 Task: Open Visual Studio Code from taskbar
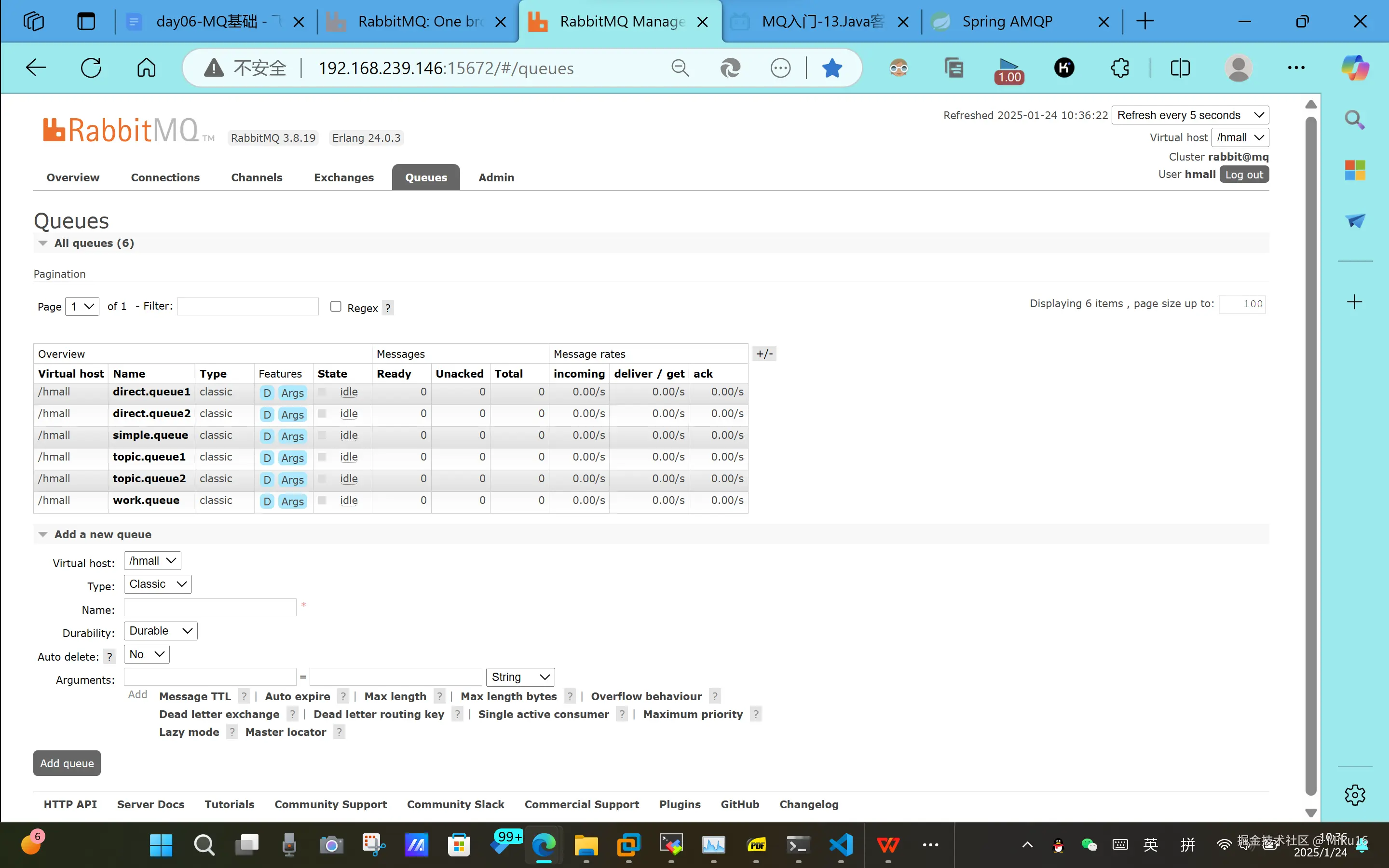[841, 844]
